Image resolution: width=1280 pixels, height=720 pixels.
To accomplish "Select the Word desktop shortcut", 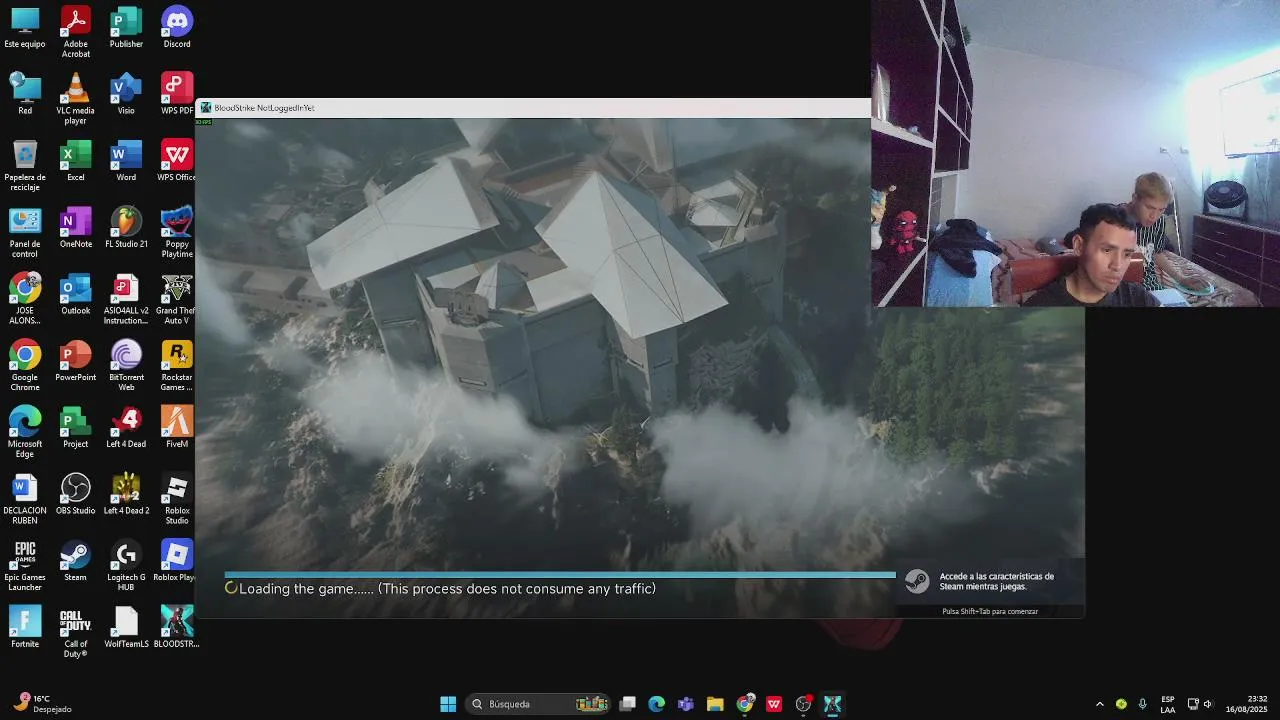I will point(126,161).
